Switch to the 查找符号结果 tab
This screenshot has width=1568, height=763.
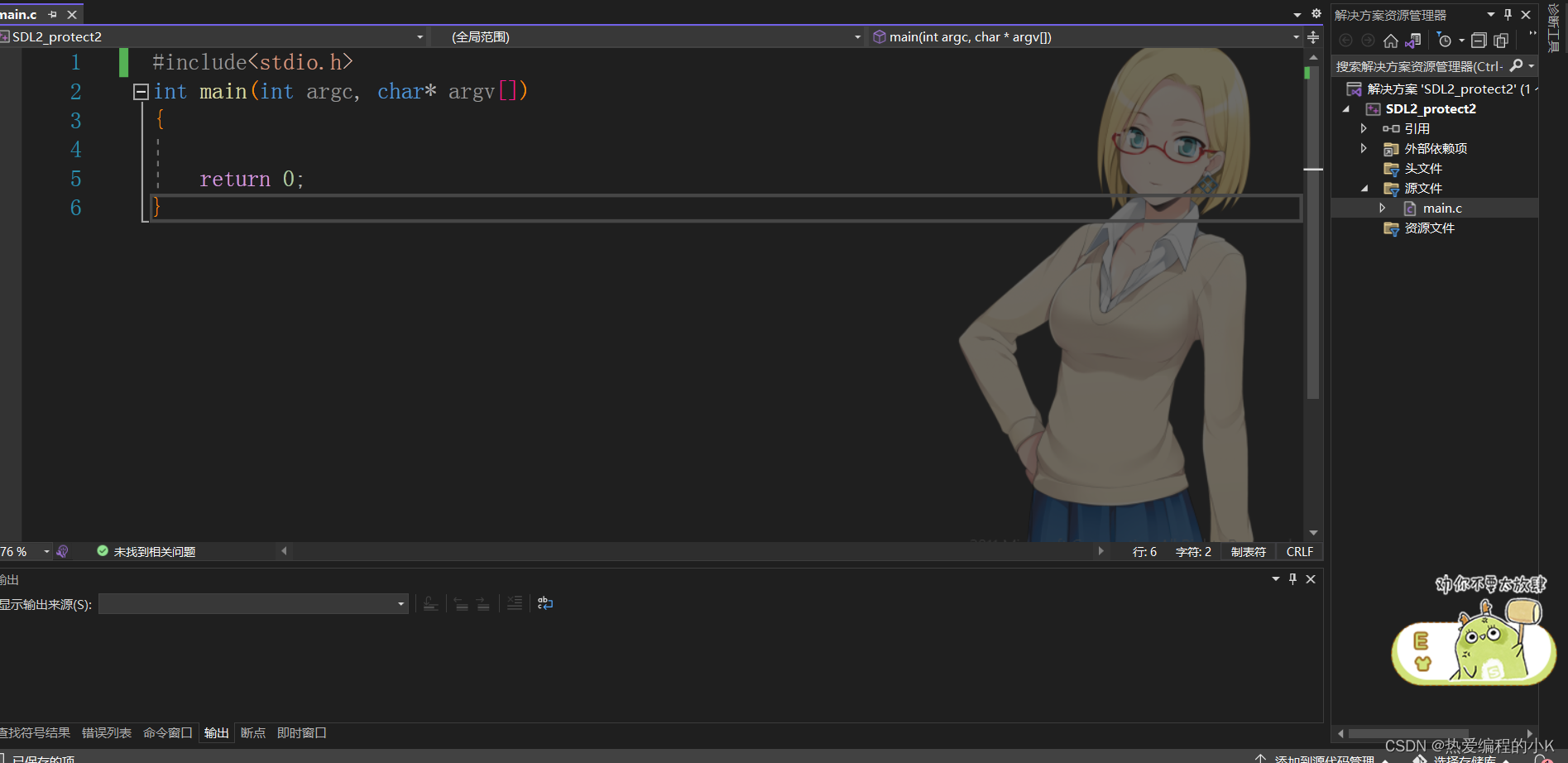click(x=35, y=733)
